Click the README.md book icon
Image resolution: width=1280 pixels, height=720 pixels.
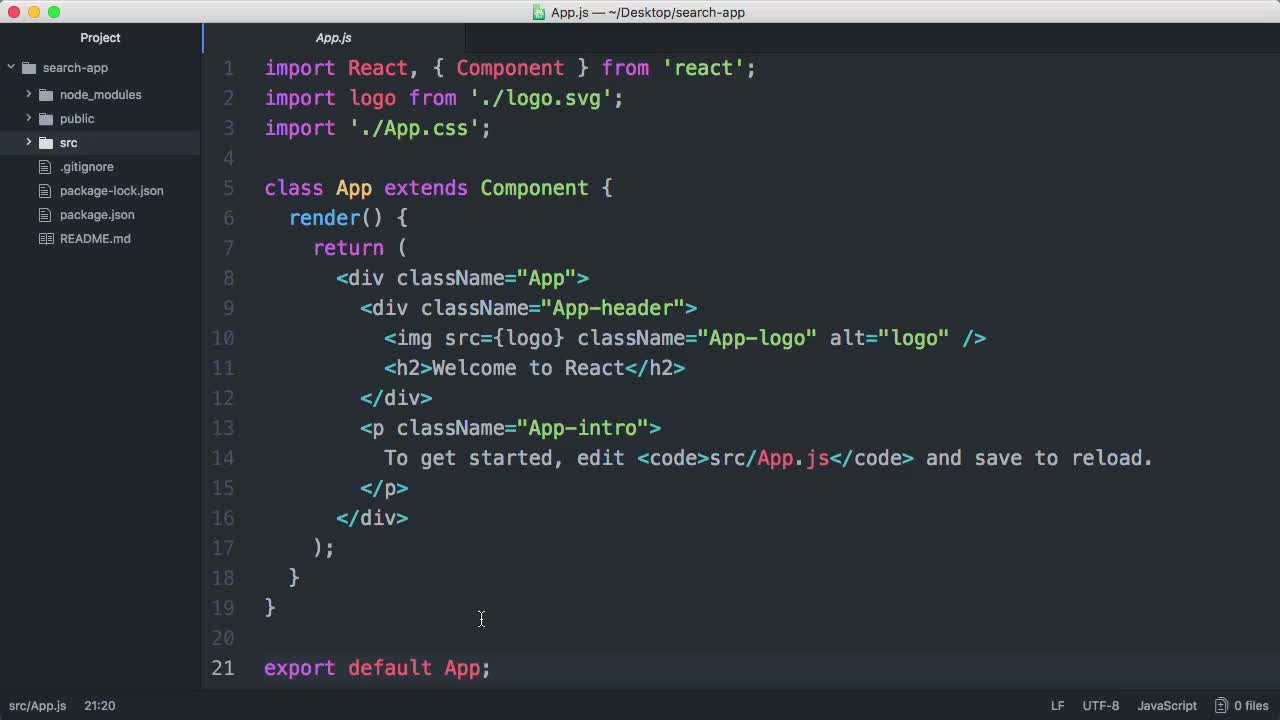click(46, 239)
